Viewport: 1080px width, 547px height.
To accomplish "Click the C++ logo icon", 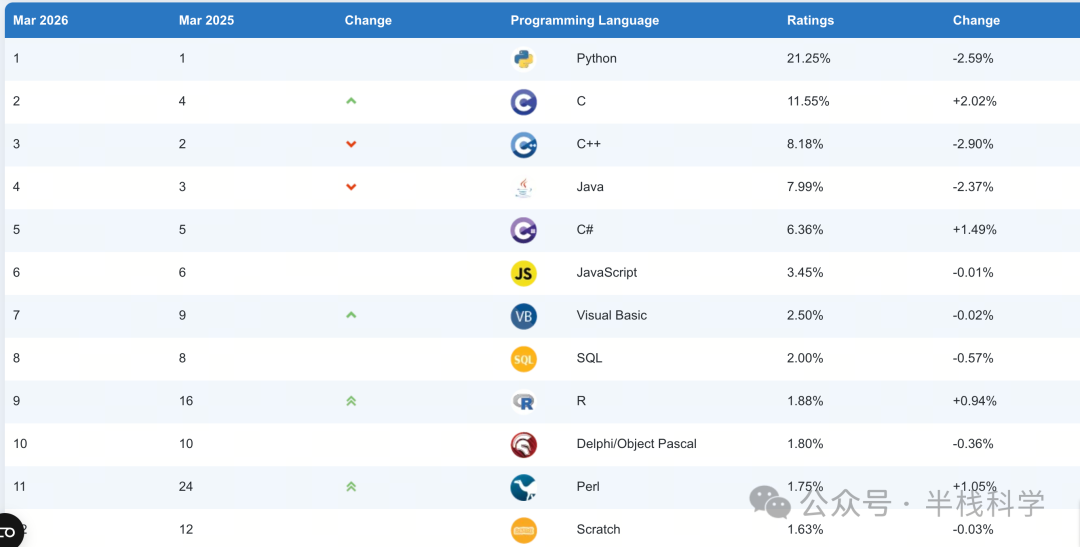I will coord(523,145).
